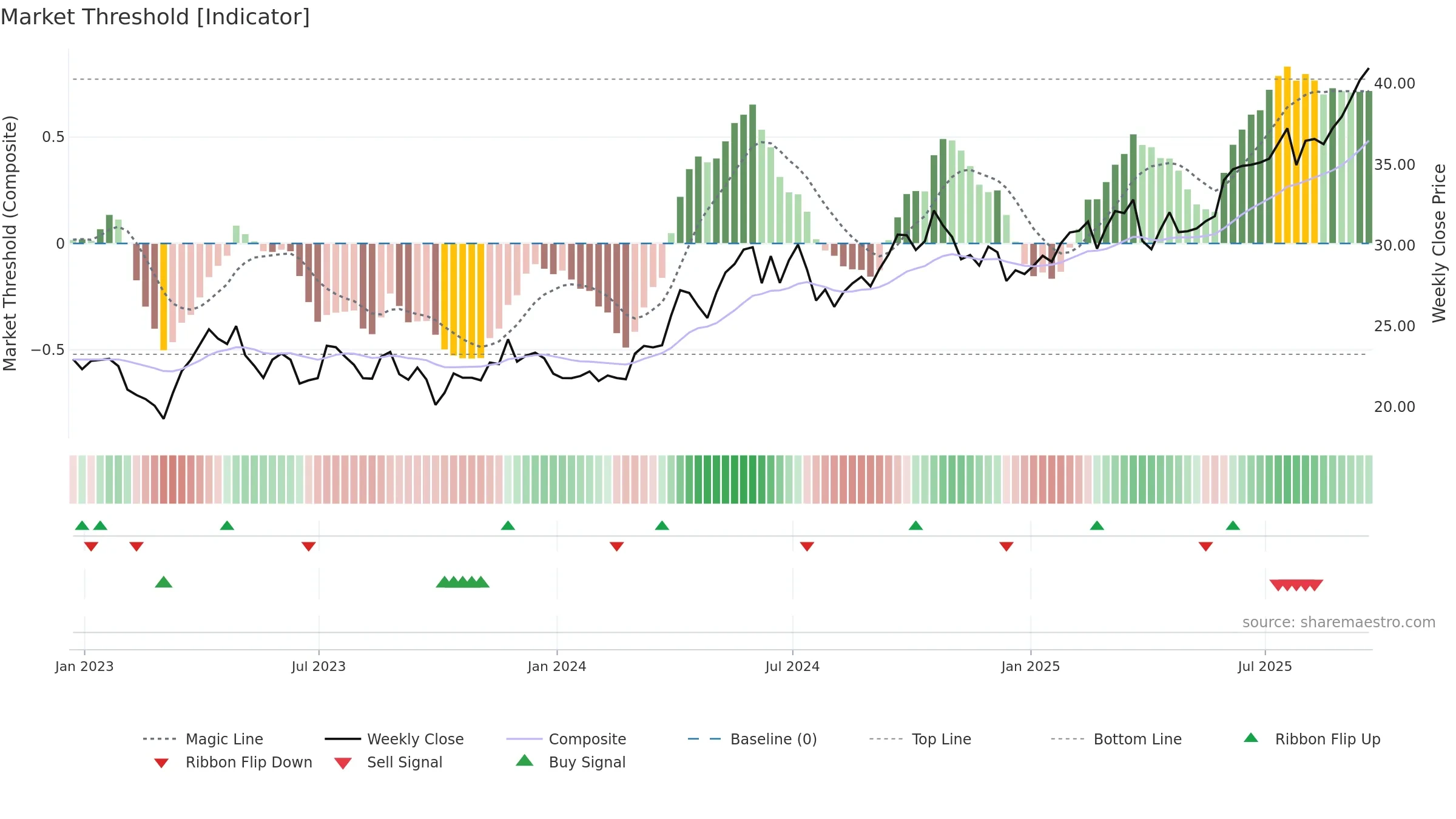Click the green triangle icon beside Buy Signal
Screen dimensions: 1456x819
click(x=525, y=760)
